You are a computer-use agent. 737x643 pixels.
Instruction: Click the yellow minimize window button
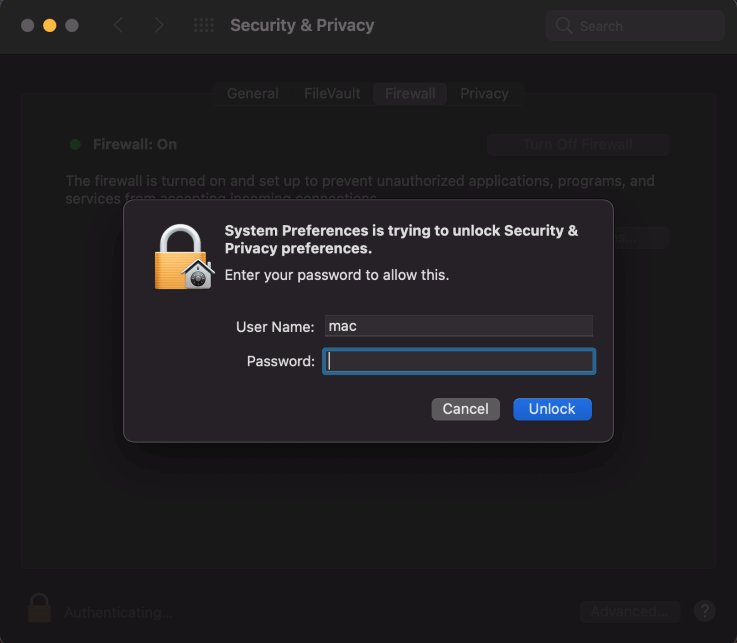pyautogui.click(x=49, y=25)
